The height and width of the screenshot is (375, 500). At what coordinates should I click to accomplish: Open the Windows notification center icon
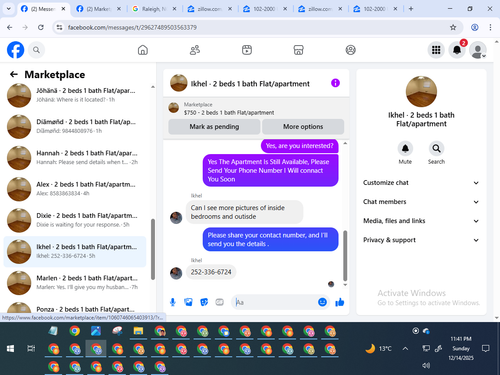click(x=486, y=349)
